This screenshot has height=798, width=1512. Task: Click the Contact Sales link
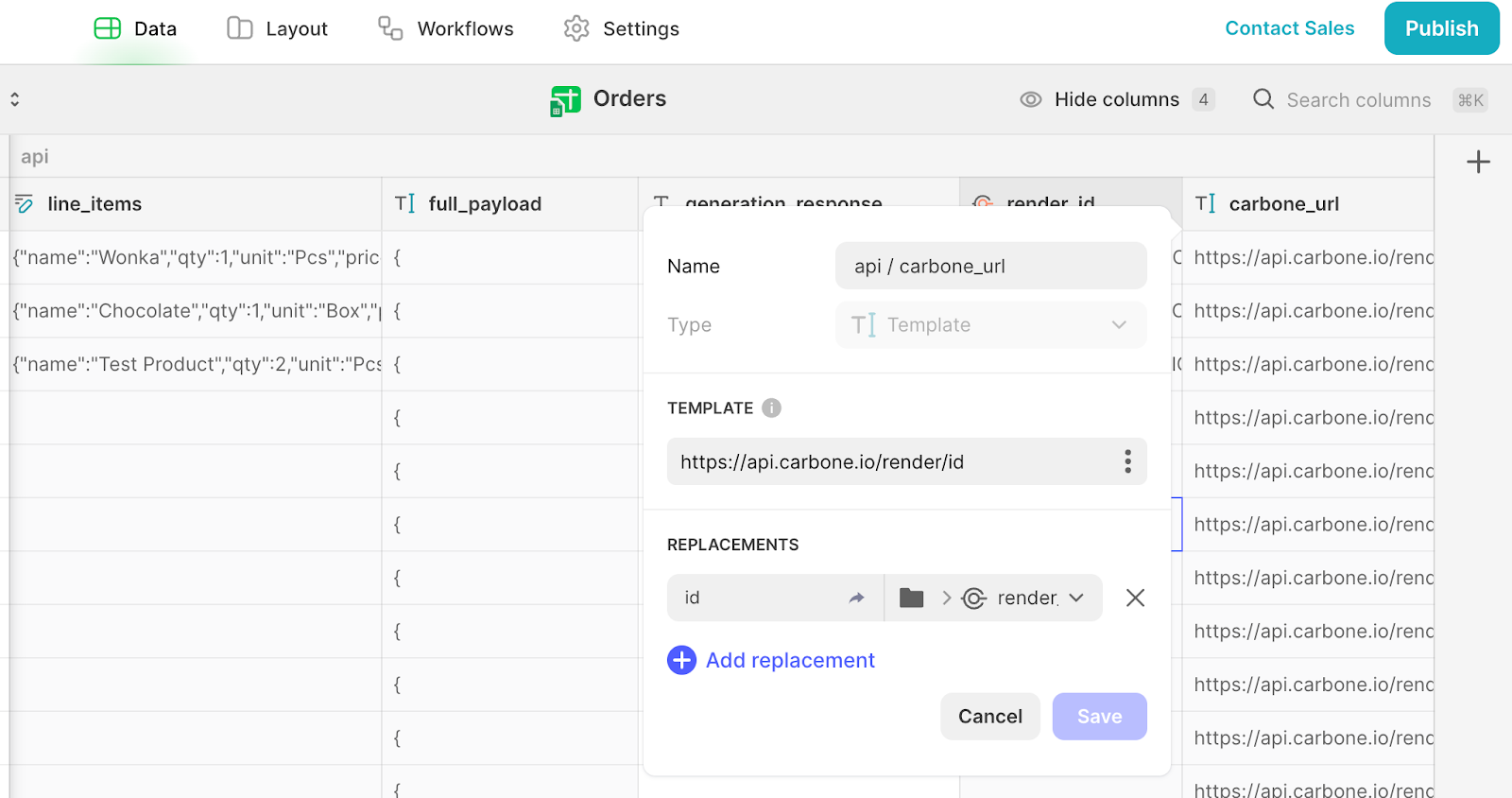(x=1290, y=28)
